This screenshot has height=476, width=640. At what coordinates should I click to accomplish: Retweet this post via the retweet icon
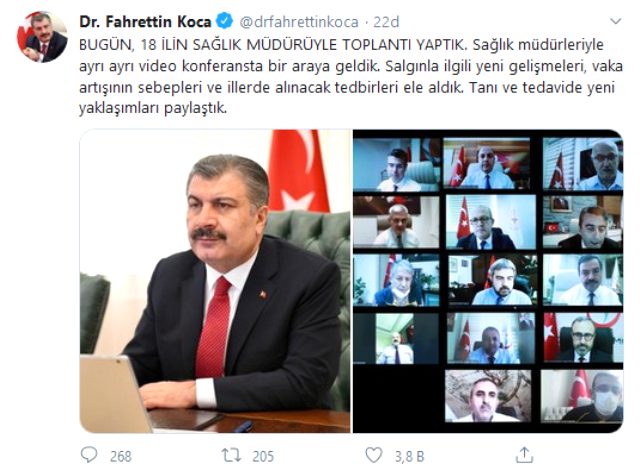point(231,455)
